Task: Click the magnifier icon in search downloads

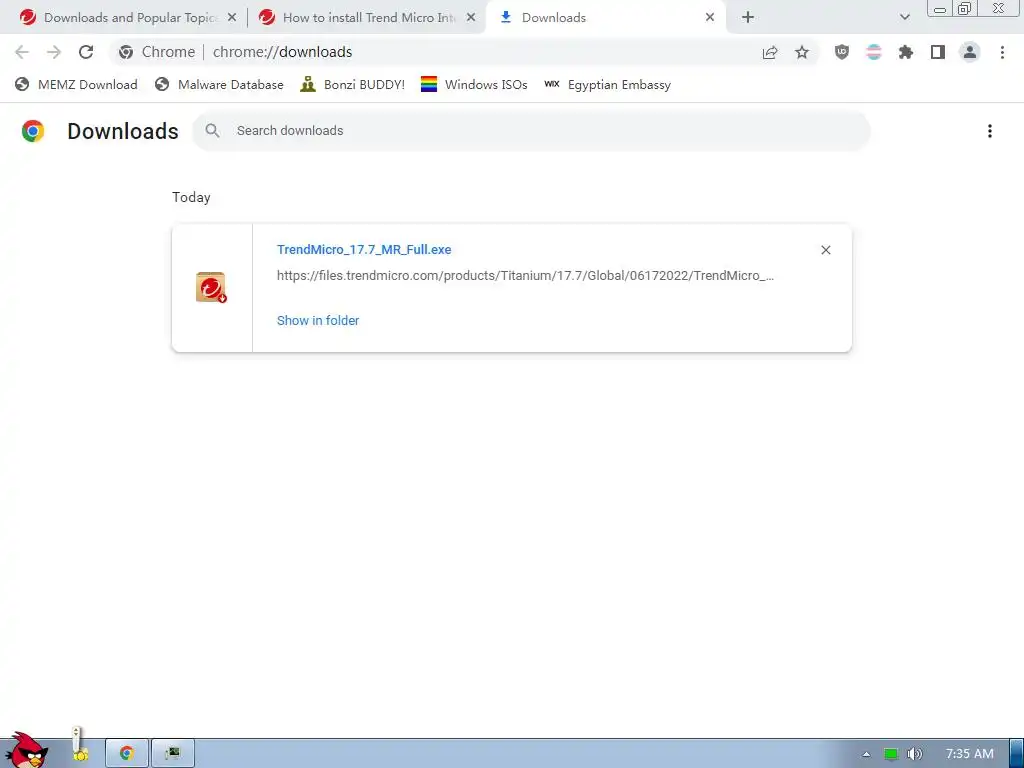Action: [212, 131]
